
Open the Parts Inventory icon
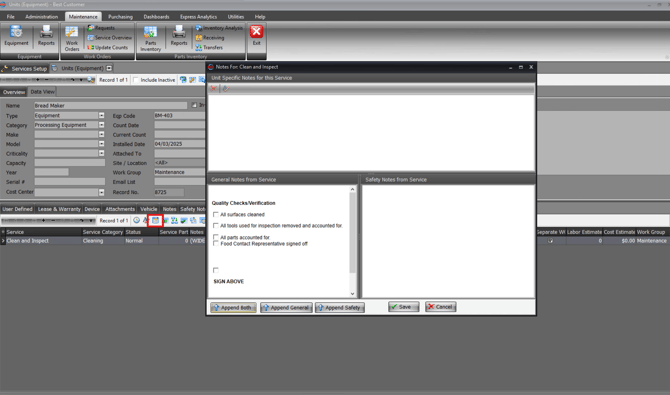[x=150, y=38]
